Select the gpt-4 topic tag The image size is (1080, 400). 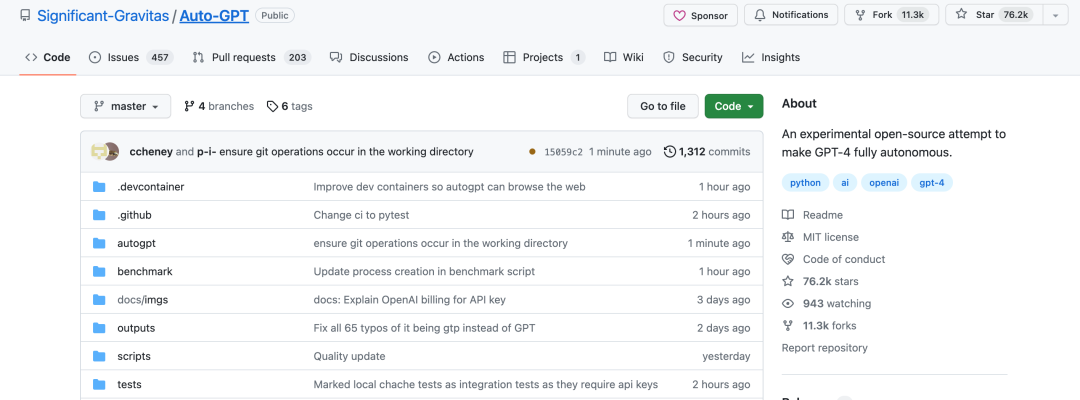932,182
